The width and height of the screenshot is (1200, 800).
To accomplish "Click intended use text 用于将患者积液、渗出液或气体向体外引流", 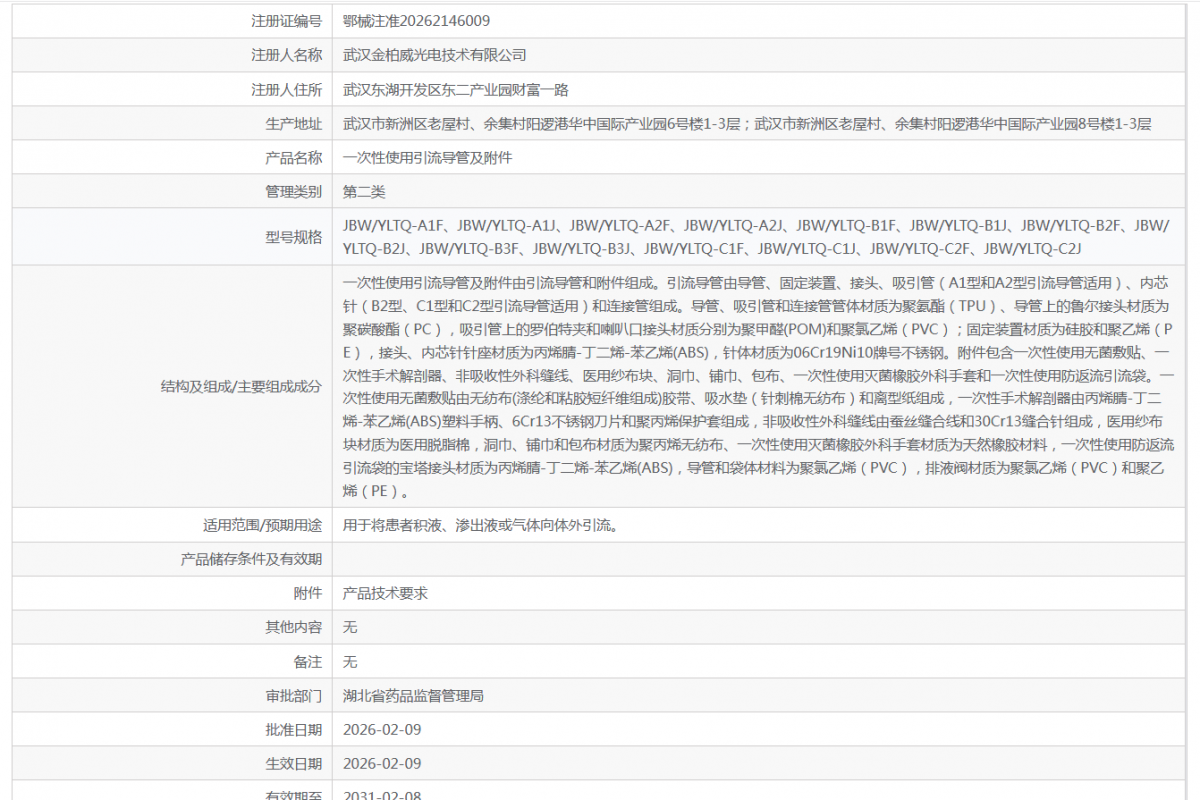I will tap(480, 525).
